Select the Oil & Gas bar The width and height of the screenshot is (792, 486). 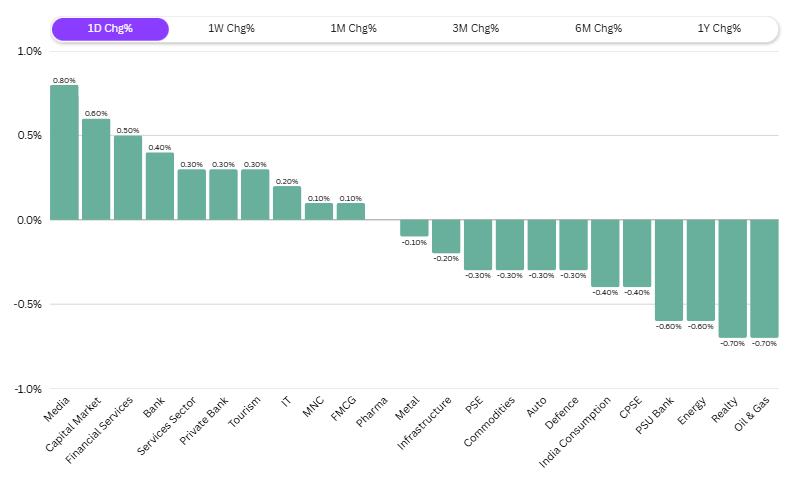point(764,278)
